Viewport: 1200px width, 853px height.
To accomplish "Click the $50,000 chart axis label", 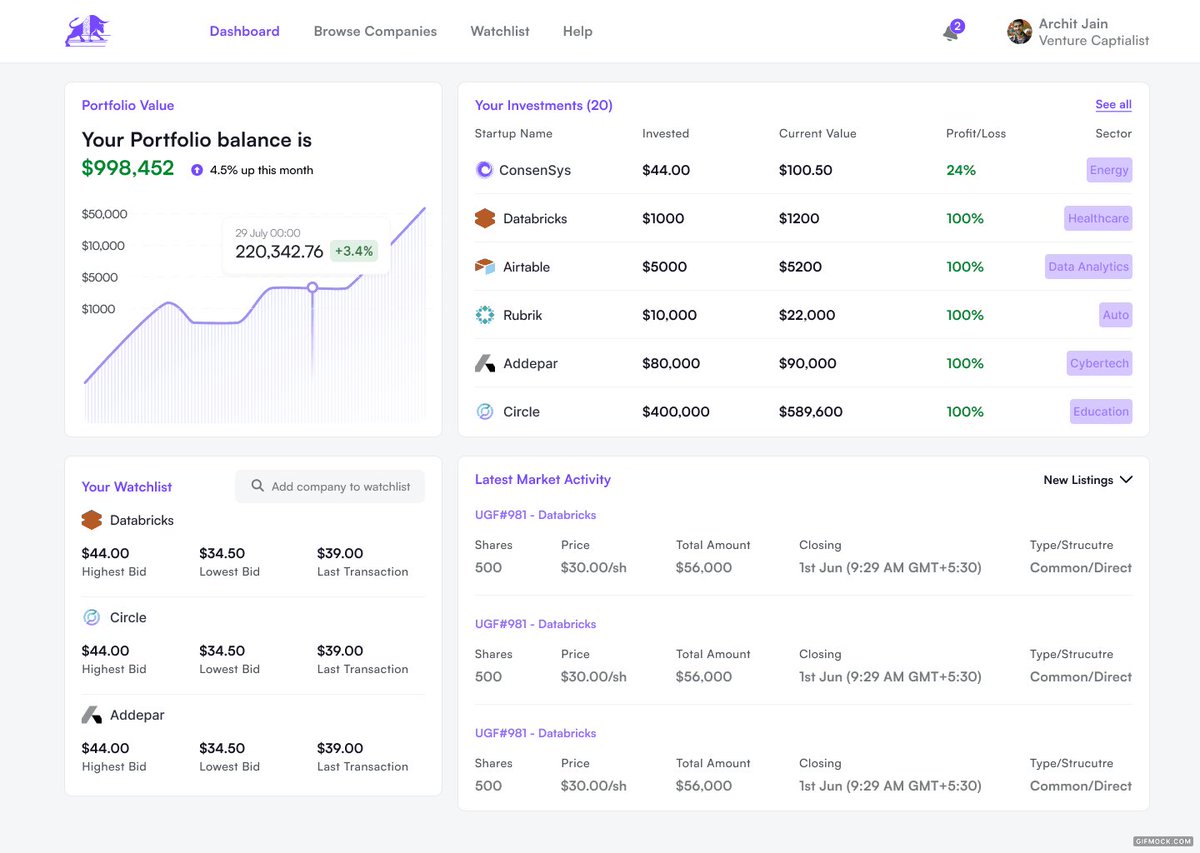I will 105,214.
